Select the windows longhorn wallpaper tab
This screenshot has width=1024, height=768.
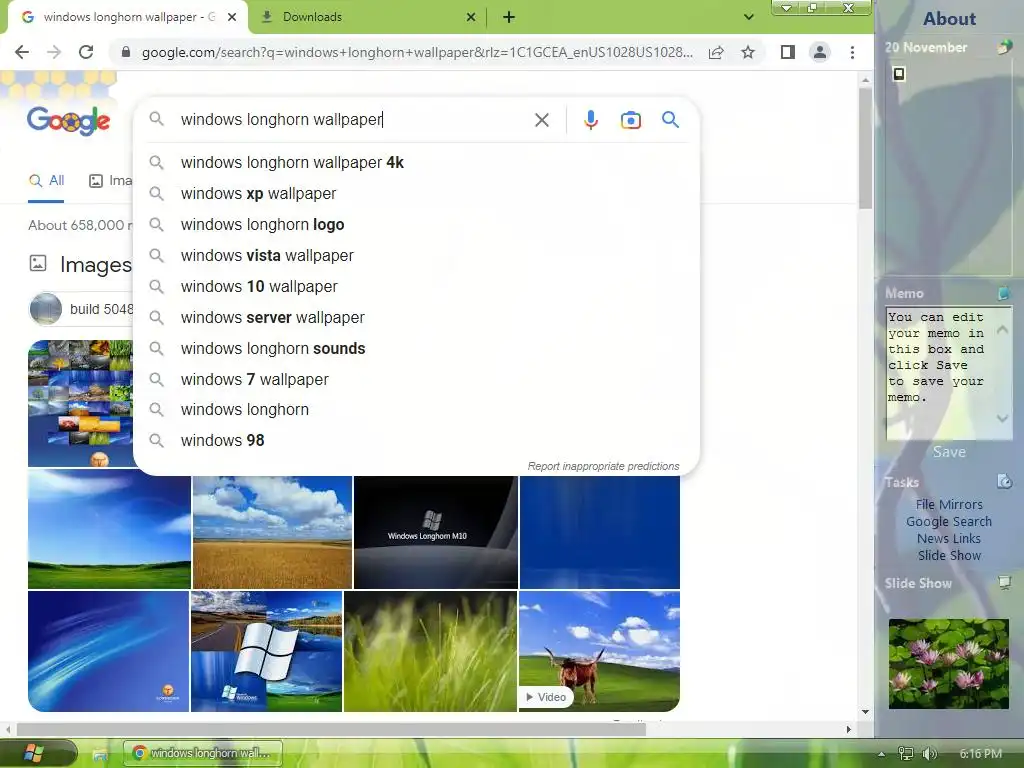tap(127, 18)
